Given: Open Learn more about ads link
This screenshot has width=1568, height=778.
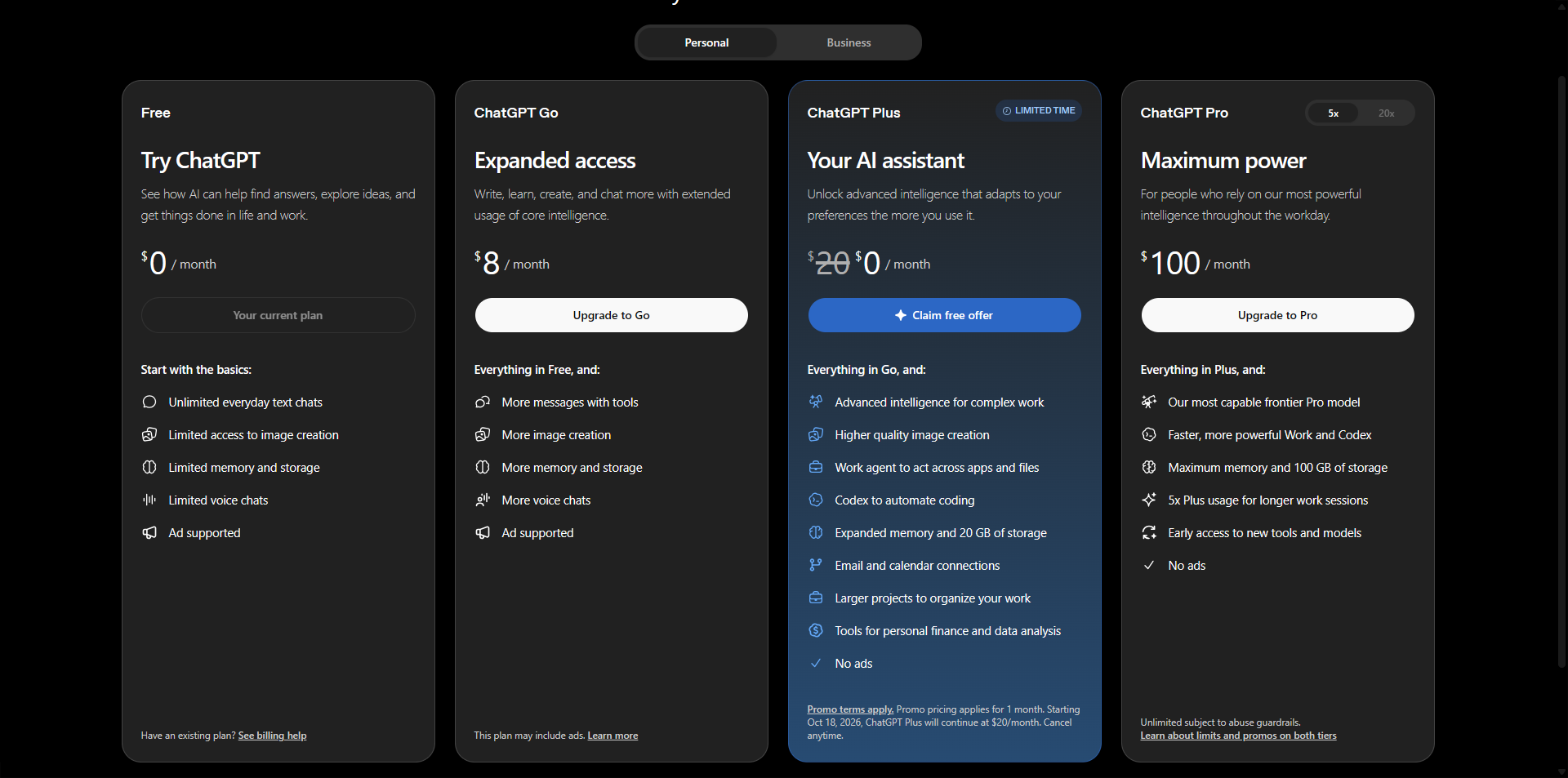Looking at the screenshot, I should tap(612, 736).
